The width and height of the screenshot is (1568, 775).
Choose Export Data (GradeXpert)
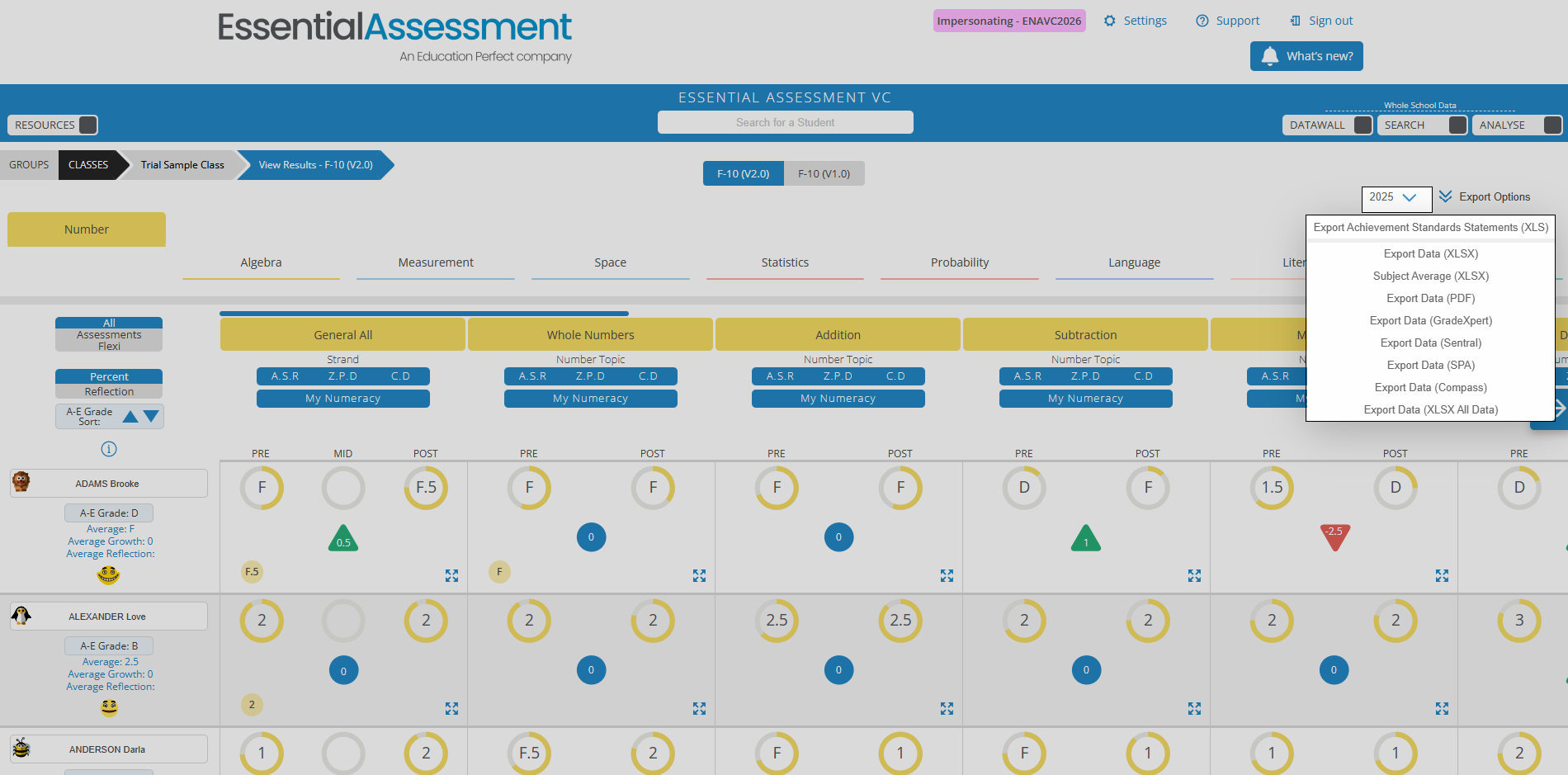[x=1431, y=320]
